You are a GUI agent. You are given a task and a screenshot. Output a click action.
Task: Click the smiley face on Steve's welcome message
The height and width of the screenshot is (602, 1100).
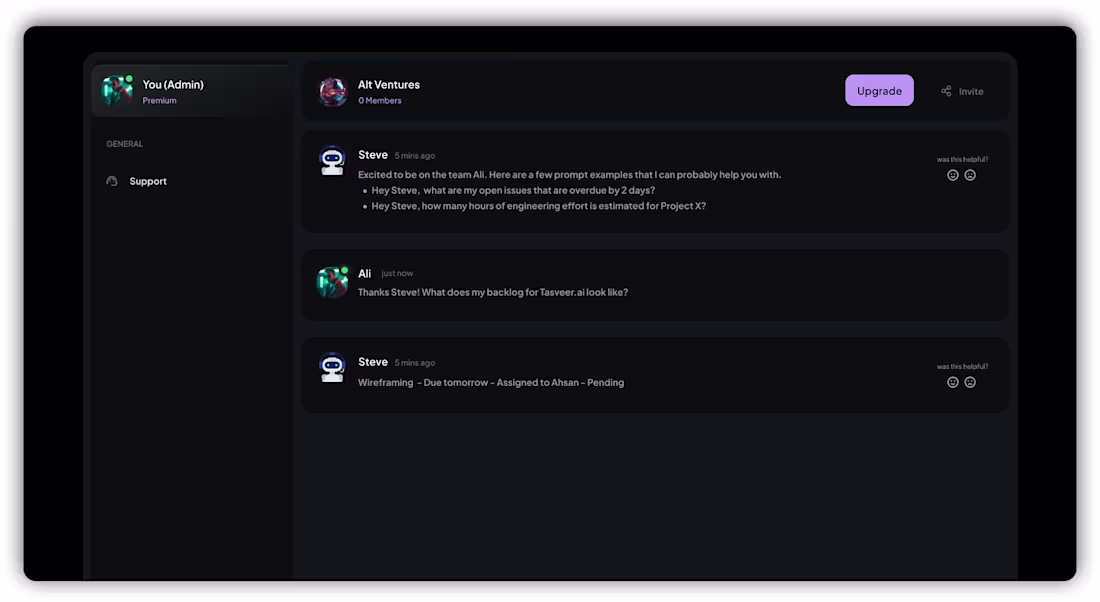click(953, 175)
